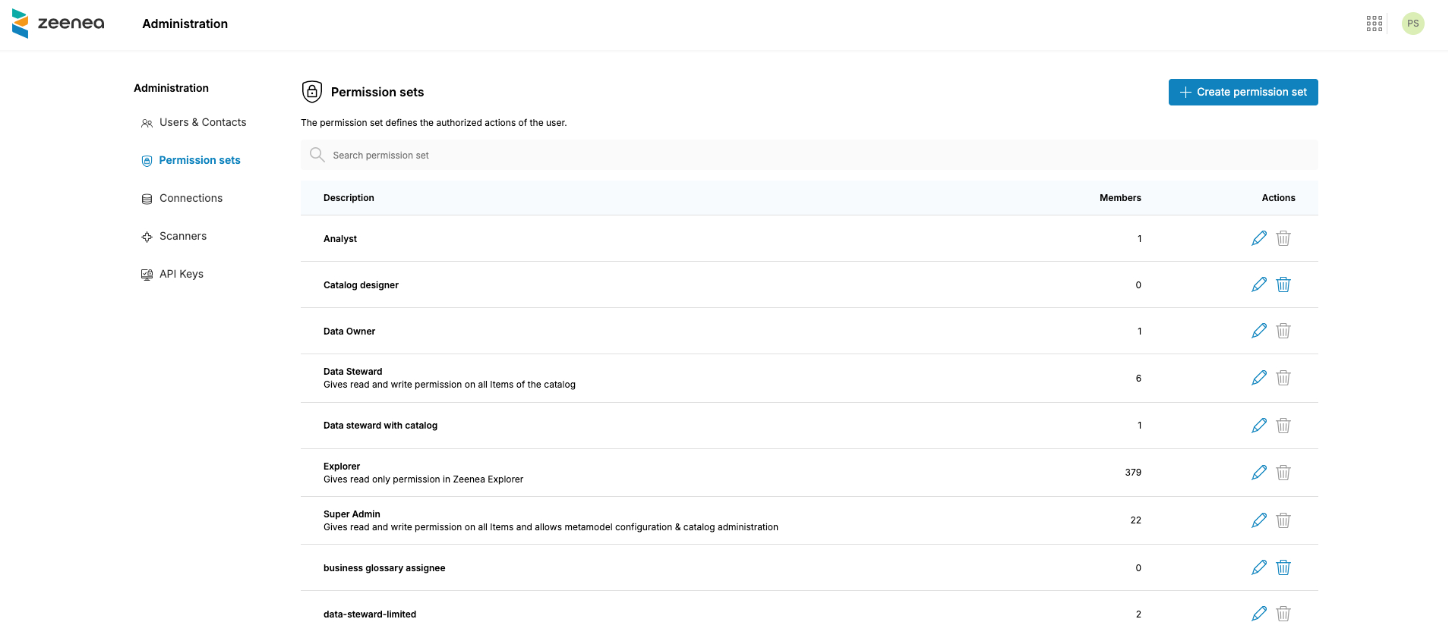The height and width of the screenshot is (636, 1448).
Task: Go to the Connections page
Action: point(190,198)
